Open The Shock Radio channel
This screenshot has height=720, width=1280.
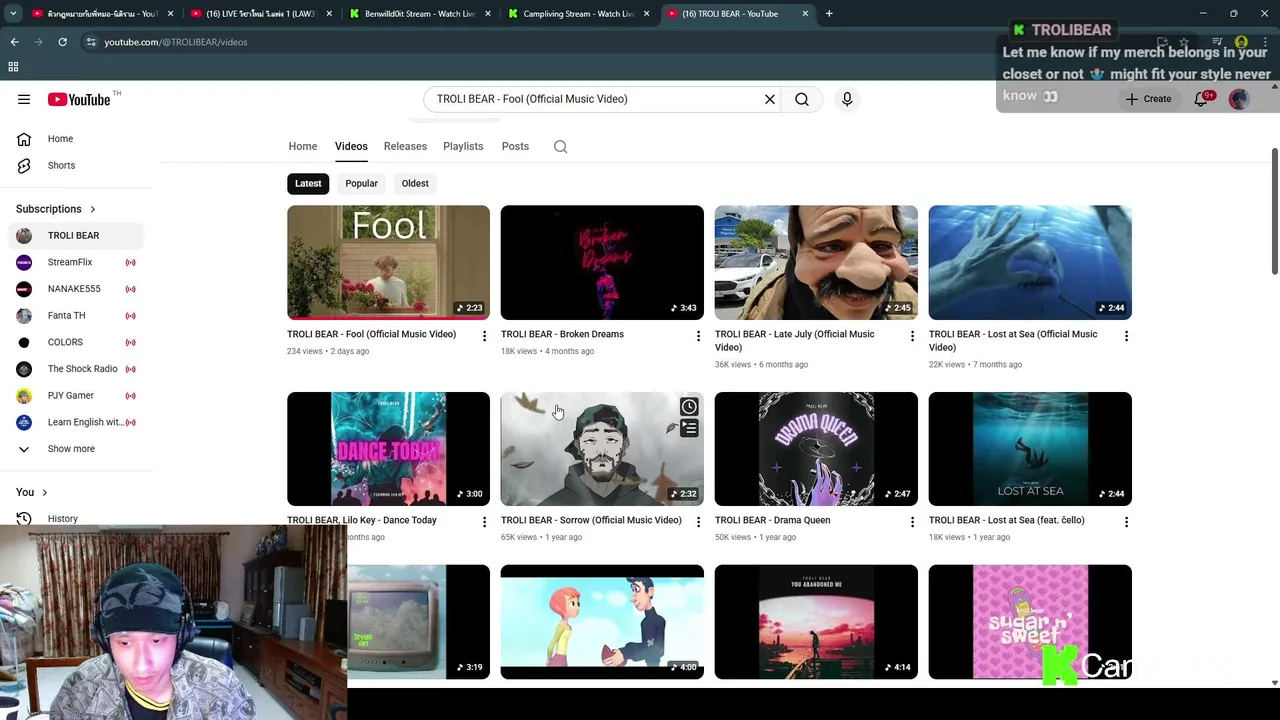tap(76, 369)
